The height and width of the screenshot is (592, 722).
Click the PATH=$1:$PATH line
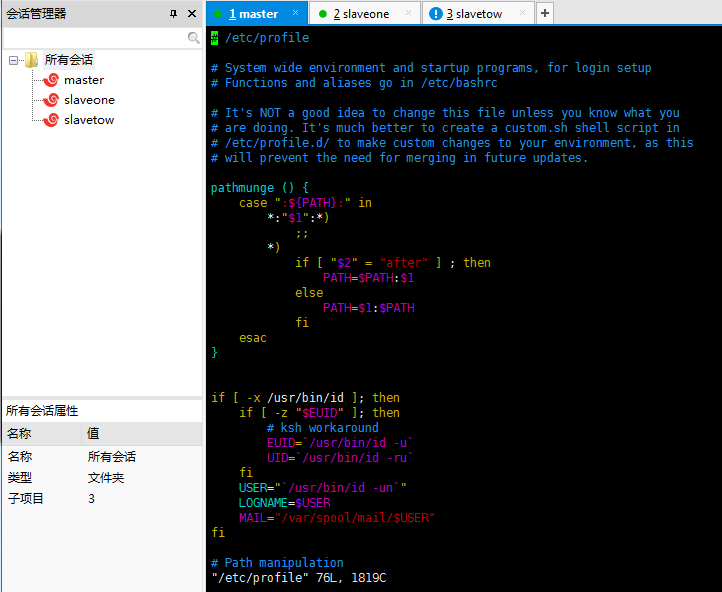point(369,308)
